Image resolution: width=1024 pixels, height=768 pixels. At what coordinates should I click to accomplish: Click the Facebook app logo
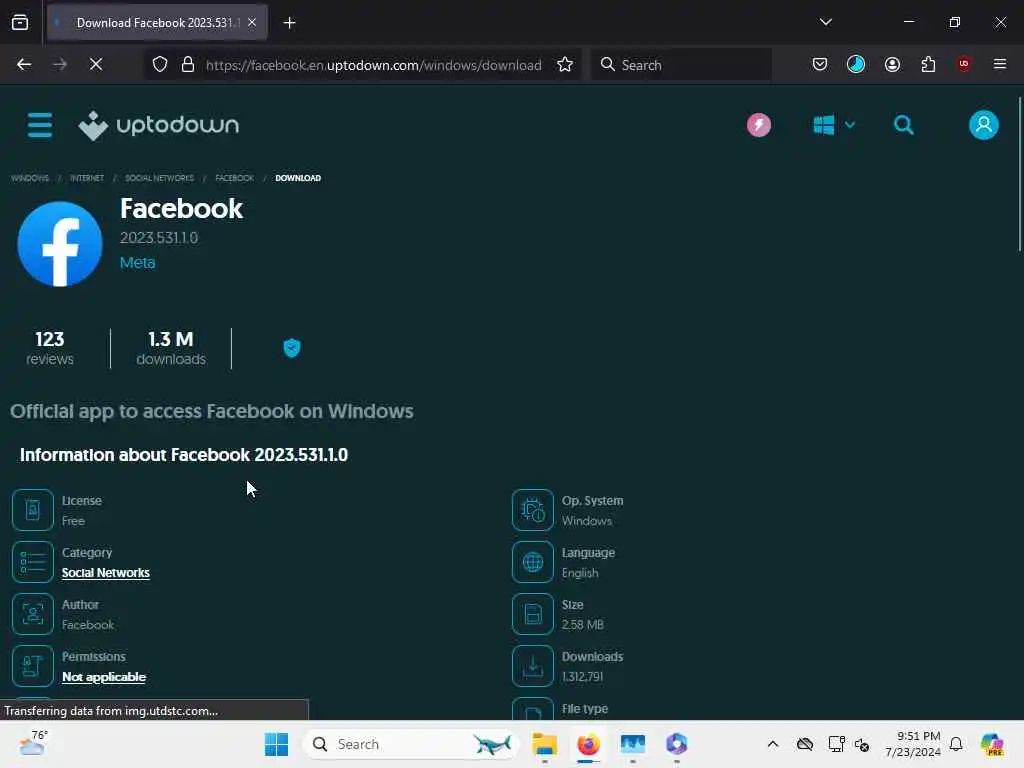(x=60, y=244)
